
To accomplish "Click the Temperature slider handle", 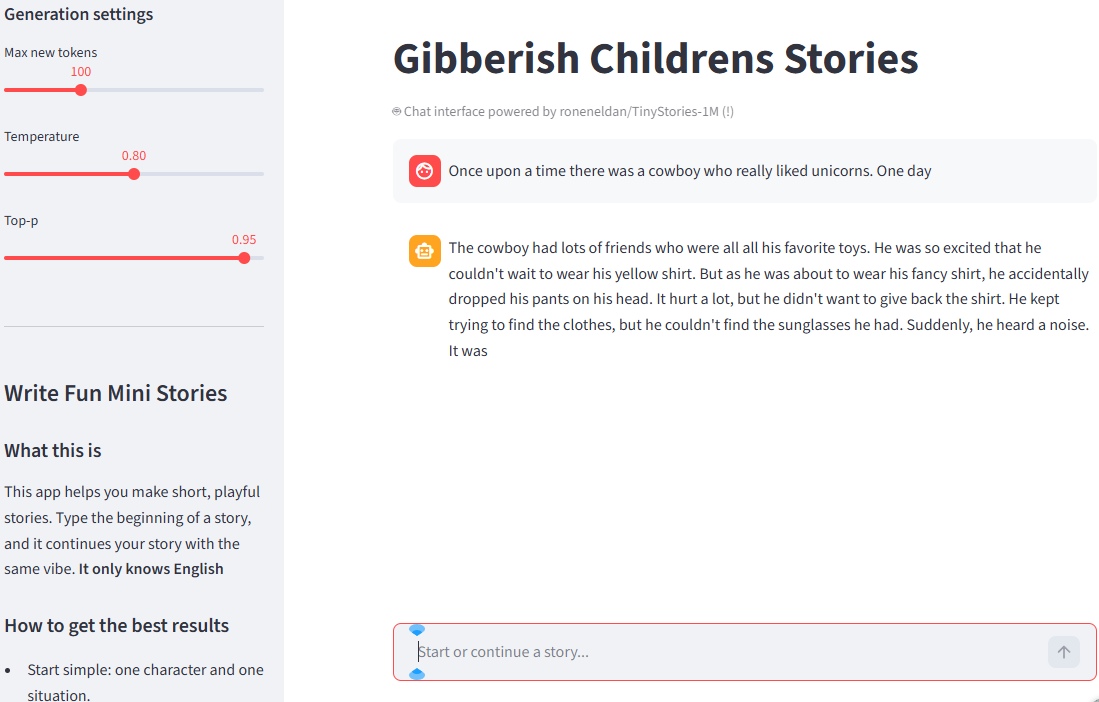I will click(x=134, y=173).
